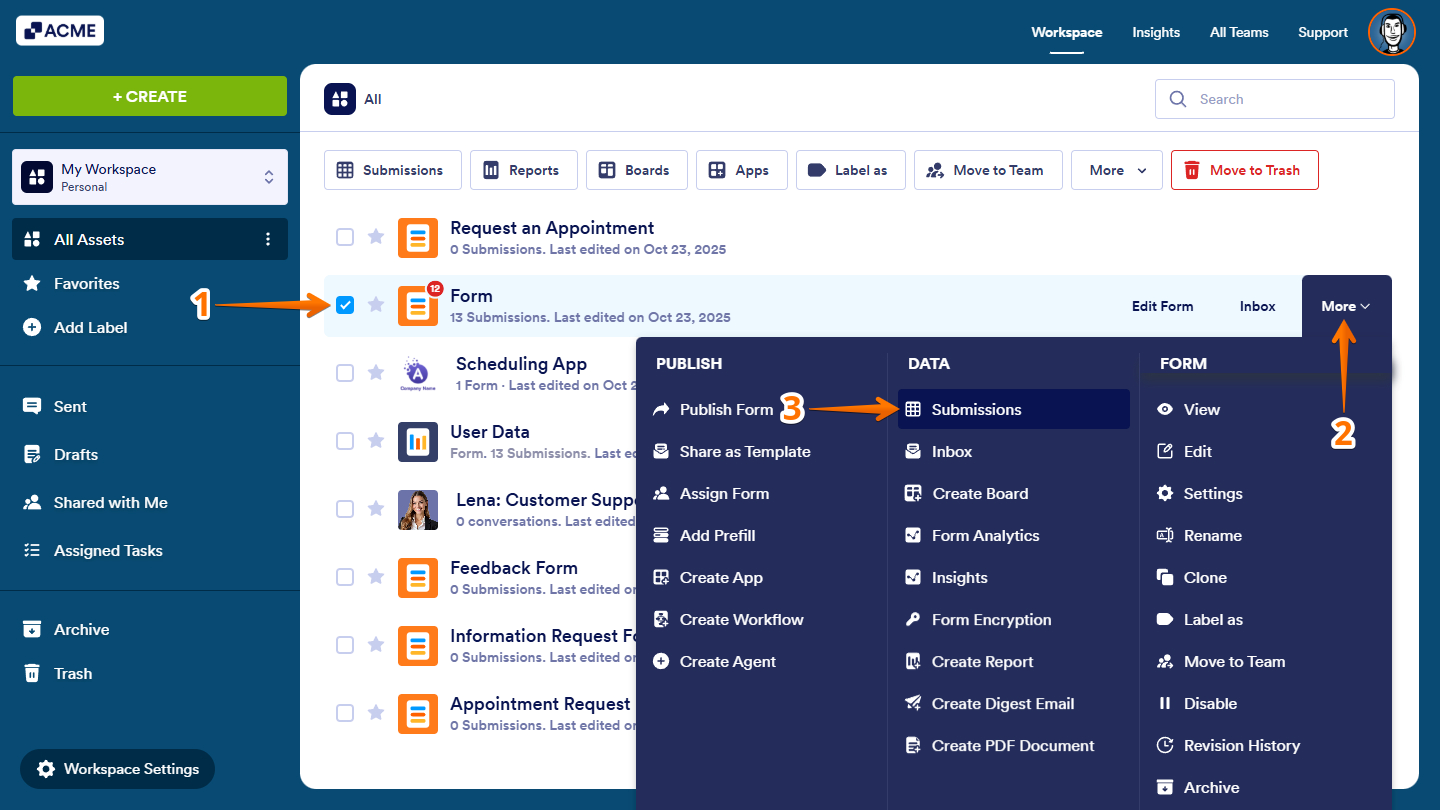Click the Request an Appointment form icon
This screenshot has height=810, width=1440.
418,238
